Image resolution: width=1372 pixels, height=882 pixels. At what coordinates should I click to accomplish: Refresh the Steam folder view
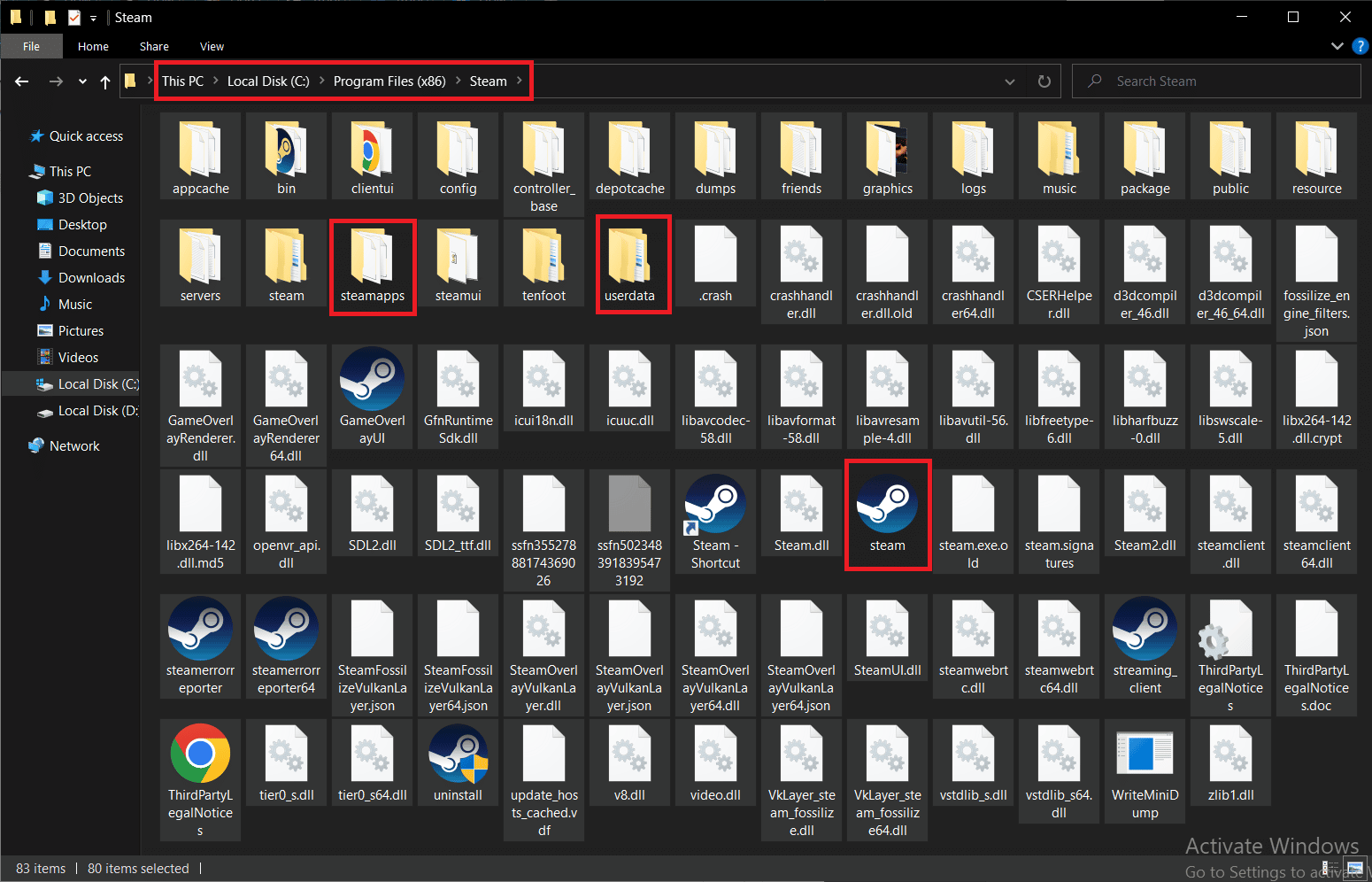1044,81
